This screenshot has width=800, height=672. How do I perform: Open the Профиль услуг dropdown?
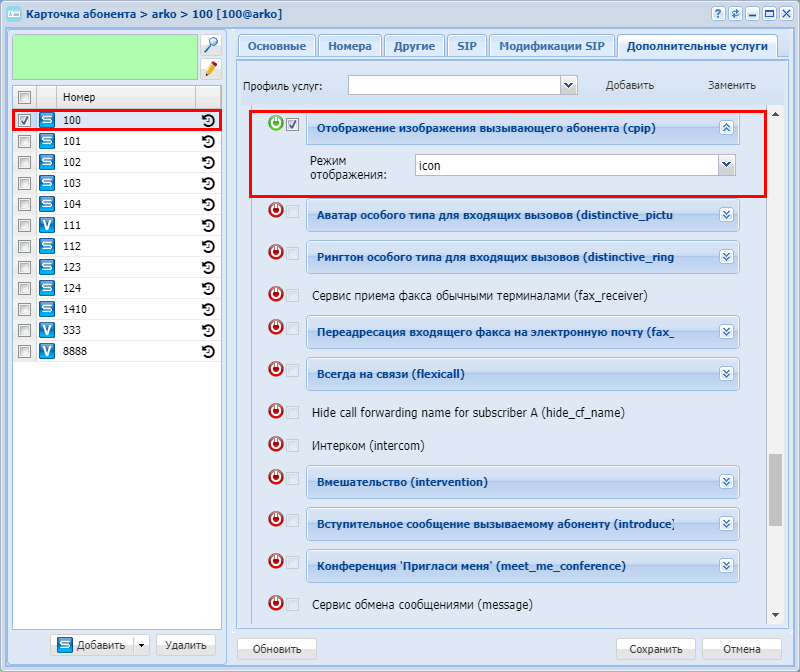pos(569,86)
